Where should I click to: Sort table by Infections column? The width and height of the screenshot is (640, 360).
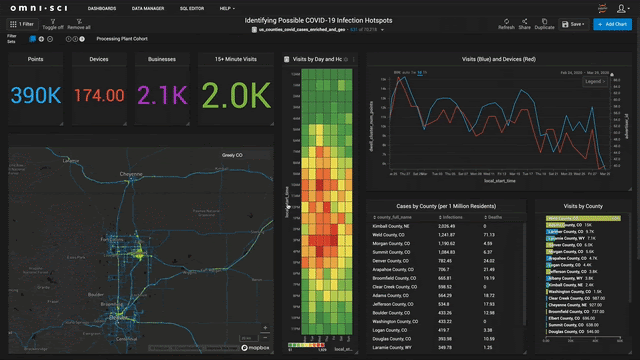point(451,217)
